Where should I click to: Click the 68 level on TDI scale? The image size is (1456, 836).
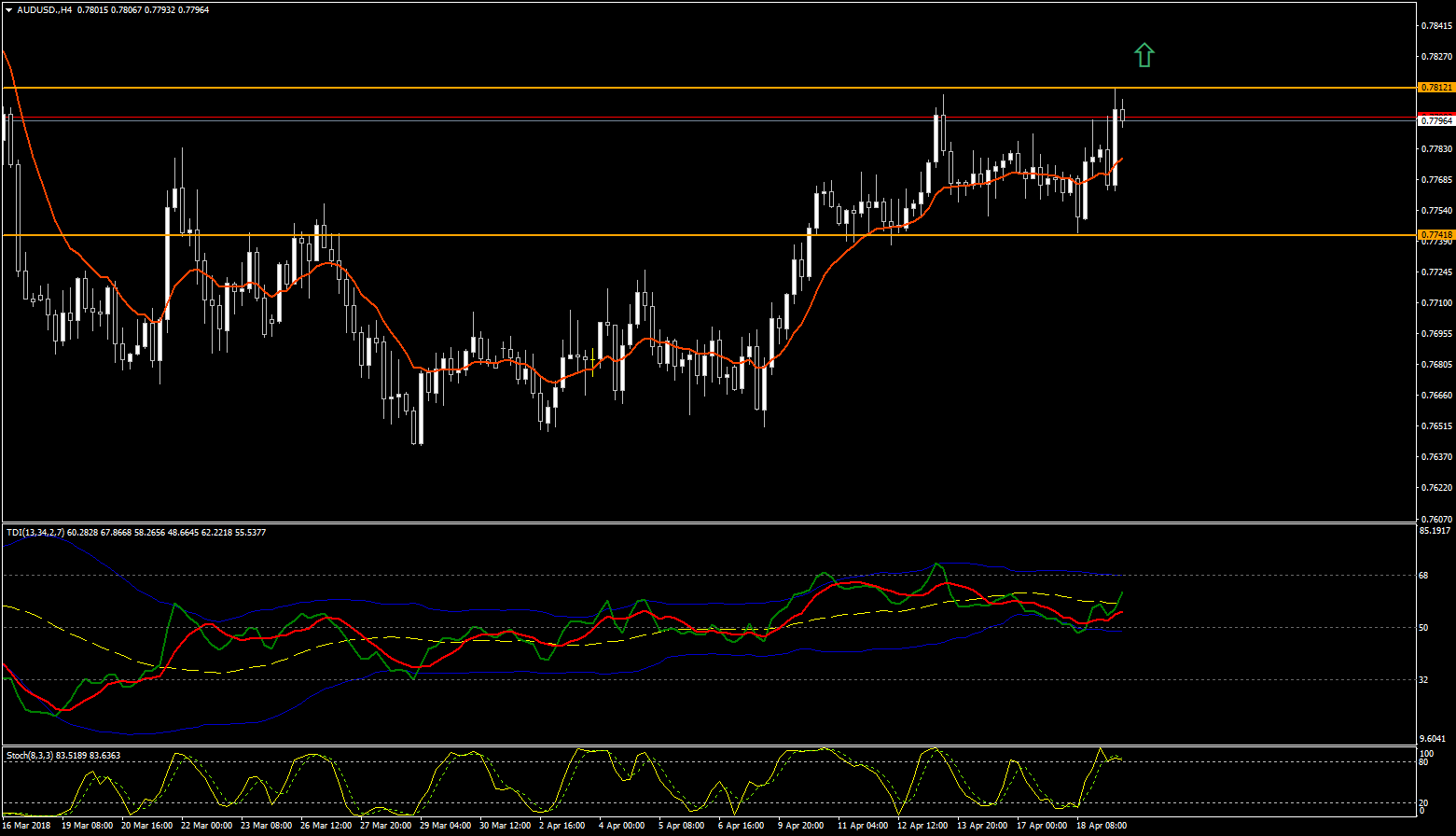(1424, 576)
